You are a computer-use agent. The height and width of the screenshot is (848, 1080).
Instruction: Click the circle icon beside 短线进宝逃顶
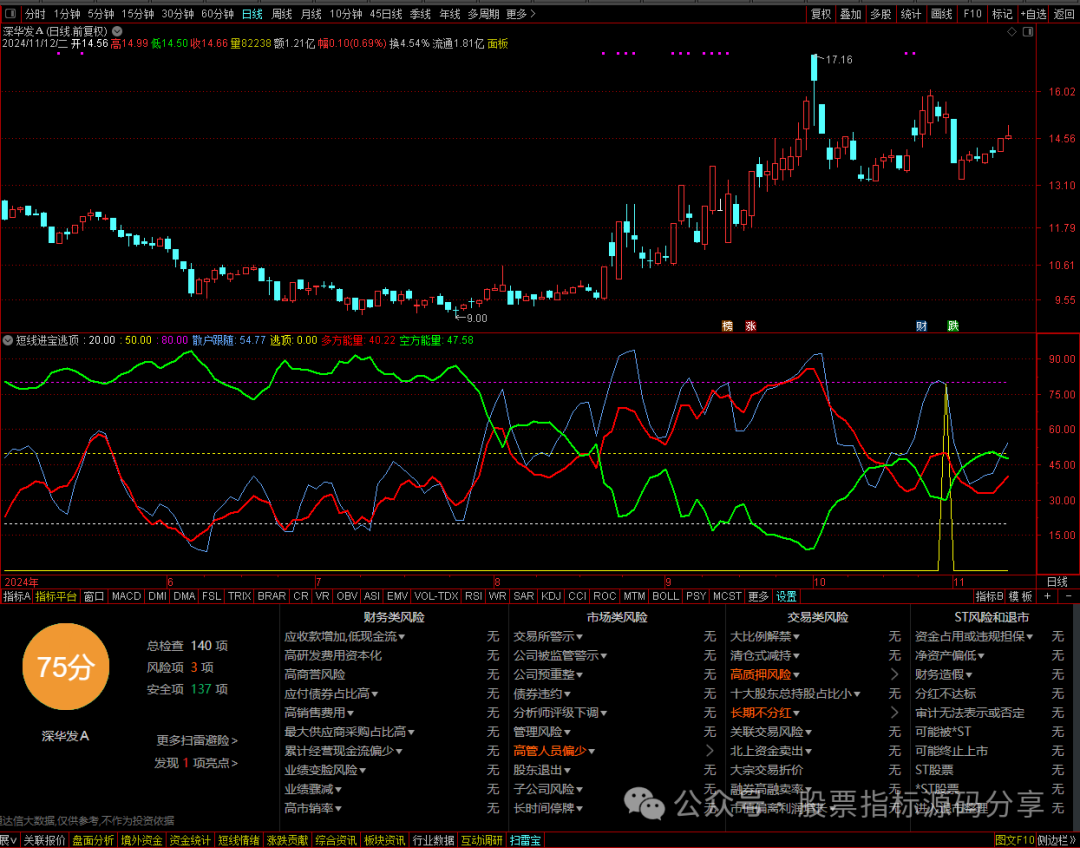8,340
